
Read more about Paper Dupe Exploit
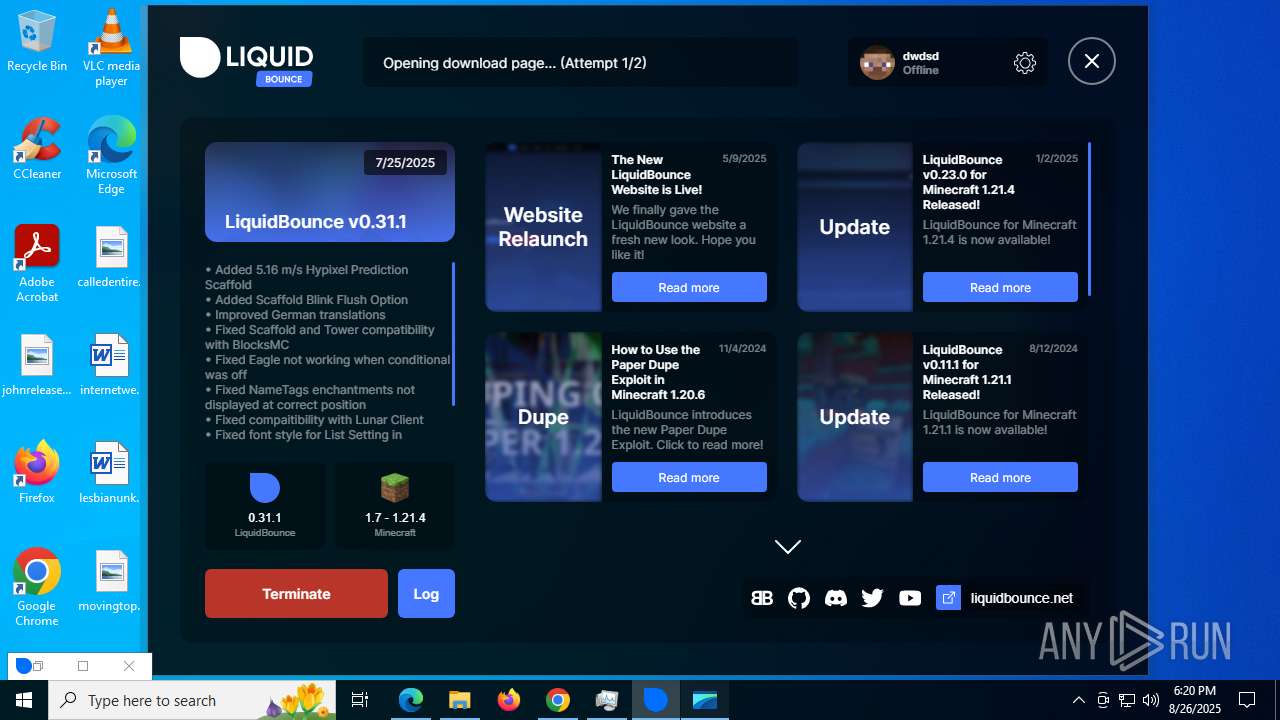click(689, 477)
